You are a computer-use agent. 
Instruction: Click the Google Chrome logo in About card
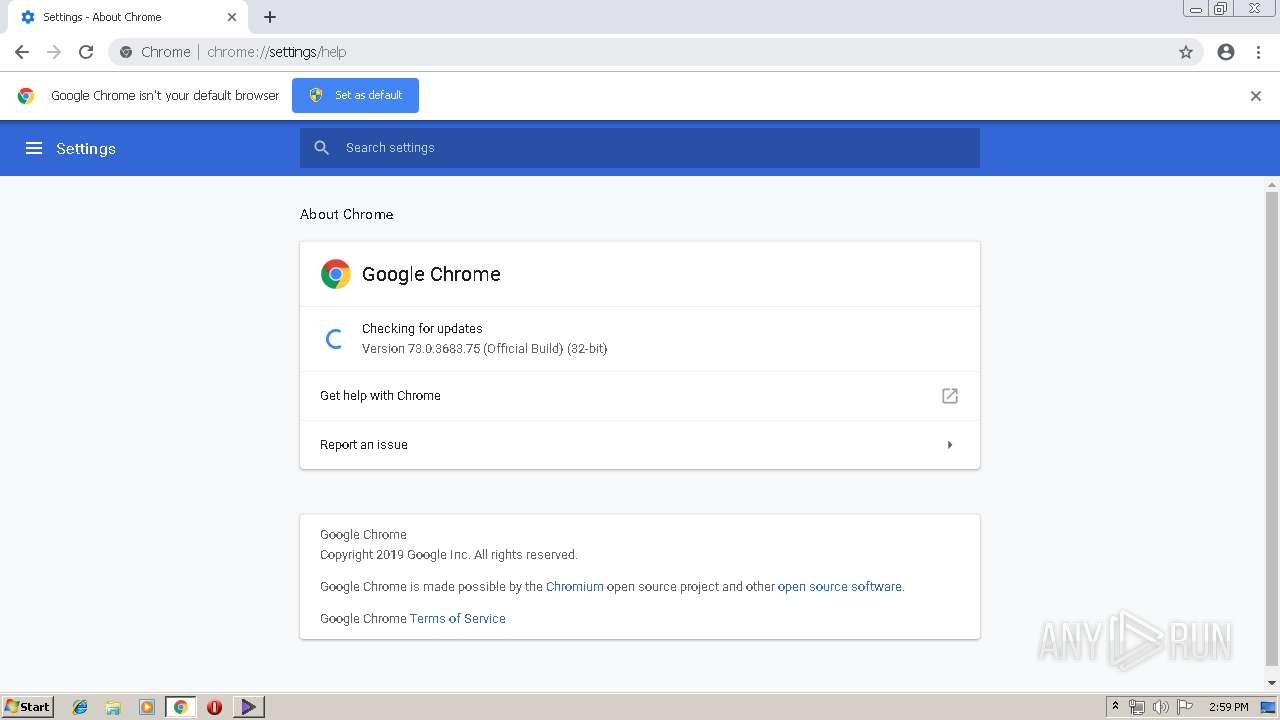(336, 274)
